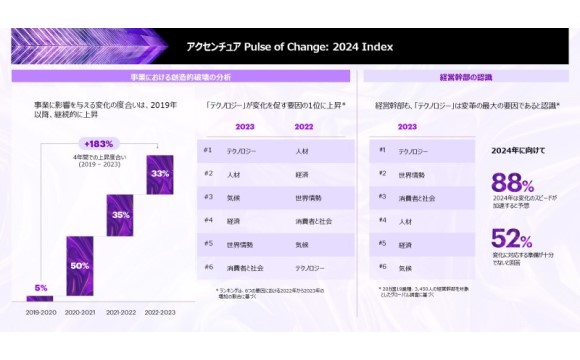Click 'テクノロジー' ranked #1 in the executives table

[413, 151]
